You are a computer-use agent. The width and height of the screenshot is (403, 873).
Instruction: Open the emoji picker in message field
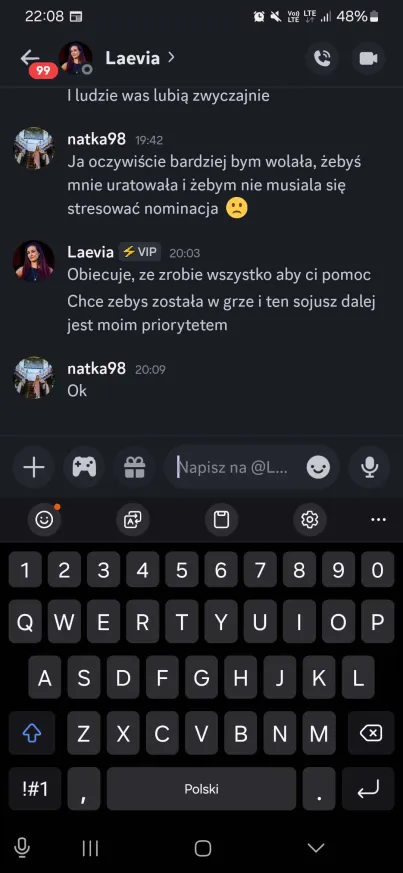point(318,468)
